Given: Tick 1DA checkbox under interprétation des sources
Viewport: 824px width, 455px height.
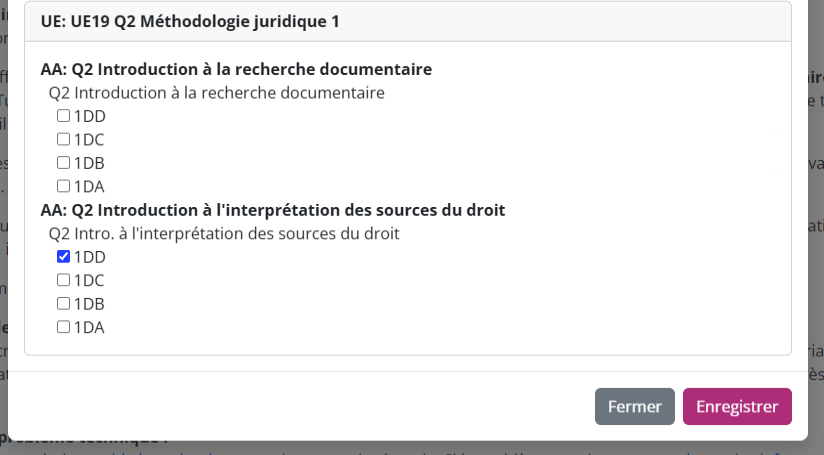Looking at the screenshot, I should coord(63,327).
